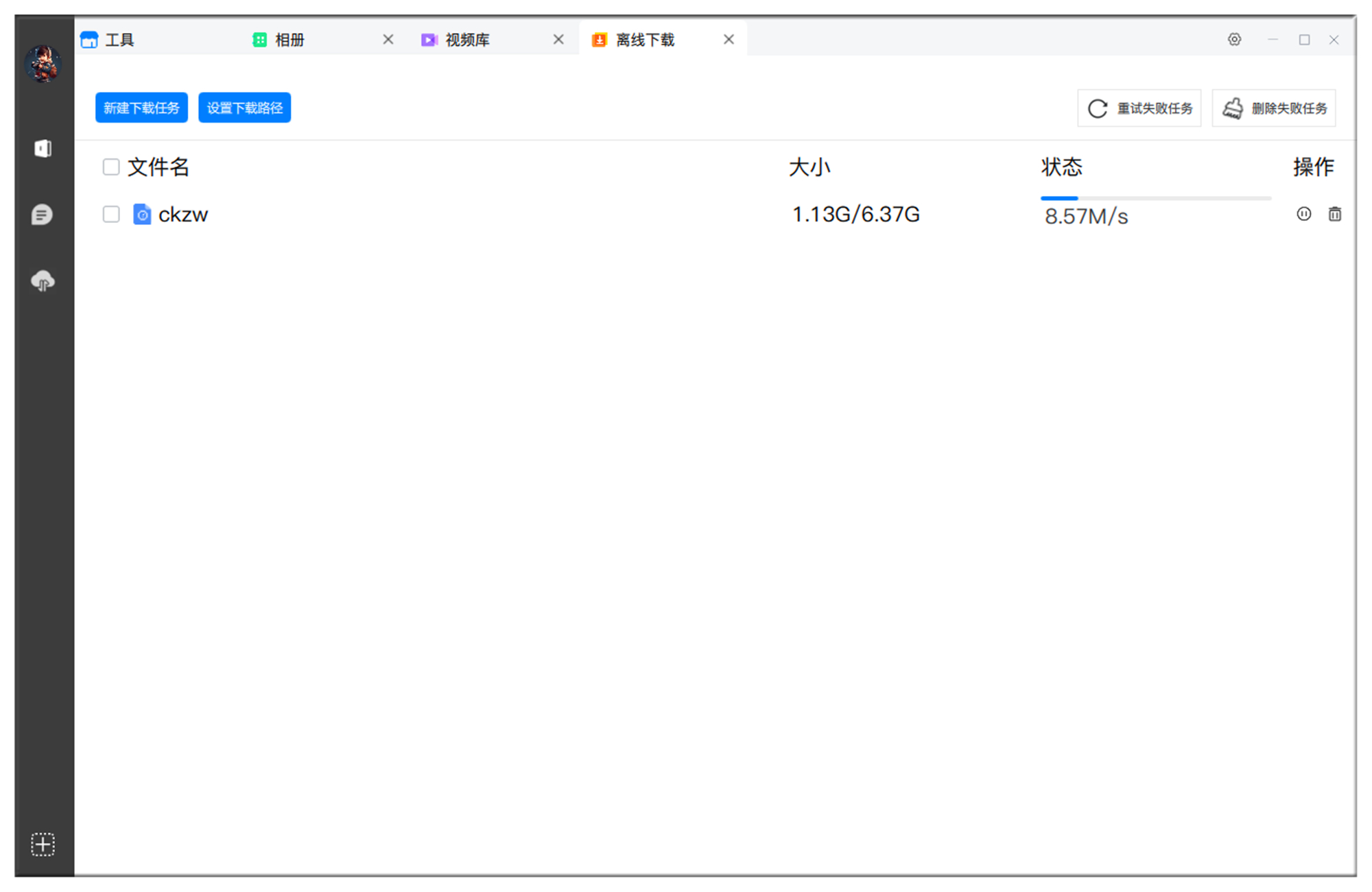
Task: Open the file panel icon in the sidebar
Action: pyautogui.click(x=43, y=148)
